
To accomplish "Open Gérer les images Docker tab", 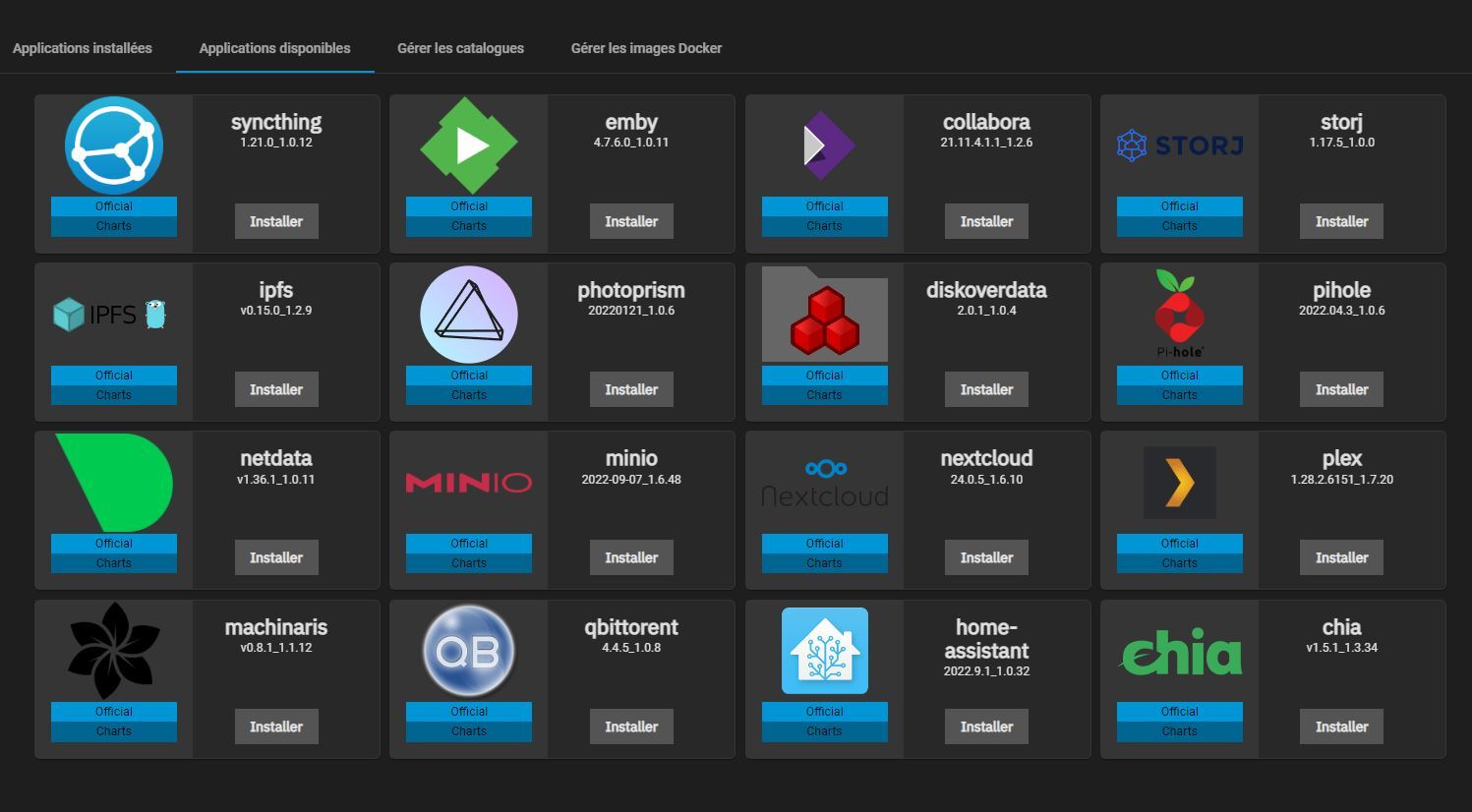I will point(646,48).
